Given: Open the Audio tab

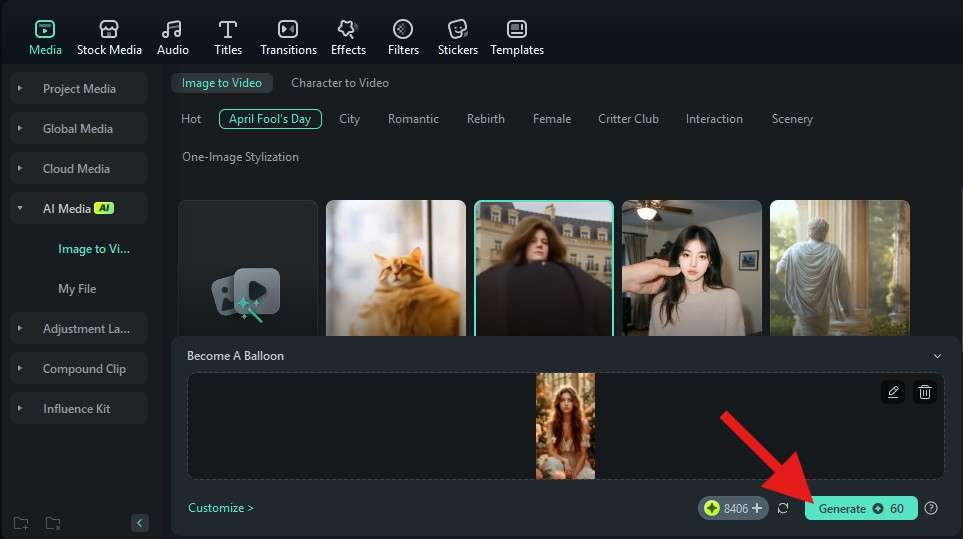Looking at the screenshot, I should tap(173, 37).
